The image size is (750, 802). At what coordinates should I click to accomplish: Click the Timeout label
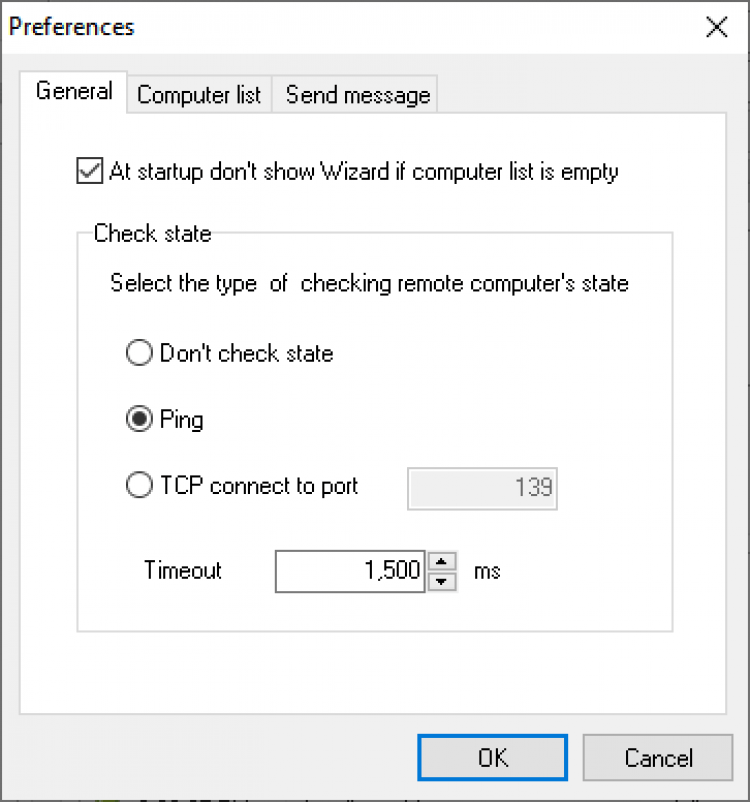point(183,571)
